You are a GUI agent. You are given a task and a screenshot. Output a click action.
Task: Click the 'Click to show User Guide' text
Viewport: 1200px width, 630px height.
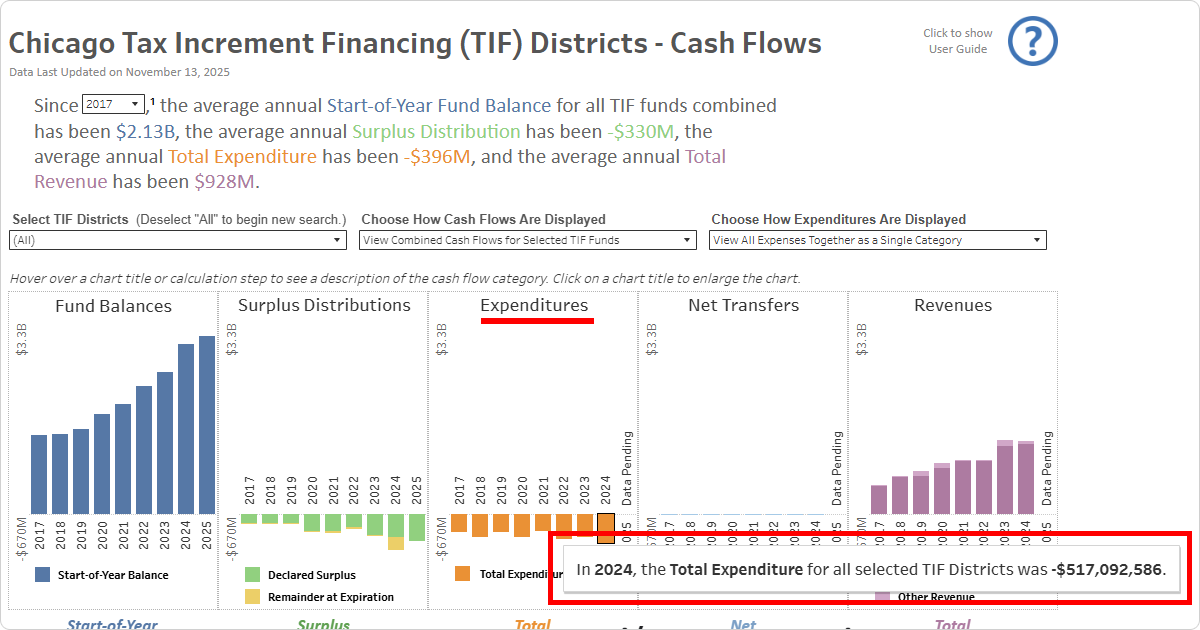click(957, 41)
